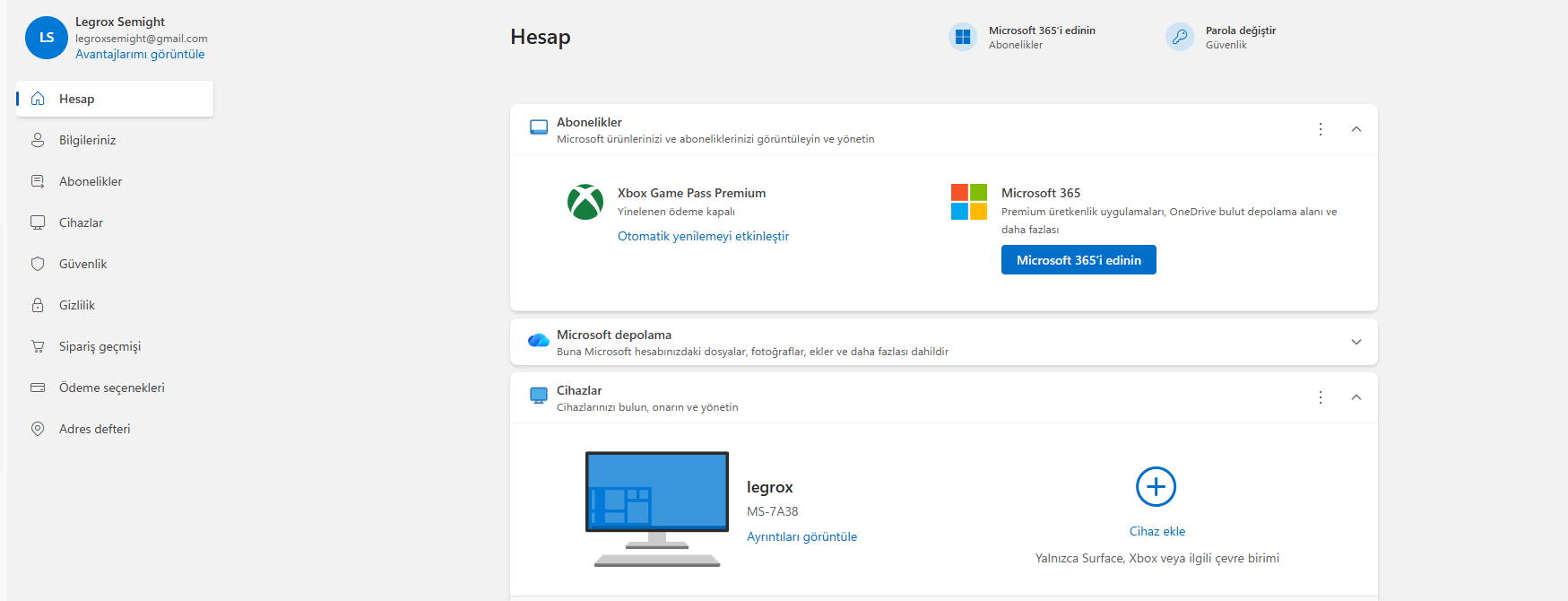The image size is (1568, 601).
Task: Expand the Microsoft depolama section
Action: click(x=1356, y=342)
